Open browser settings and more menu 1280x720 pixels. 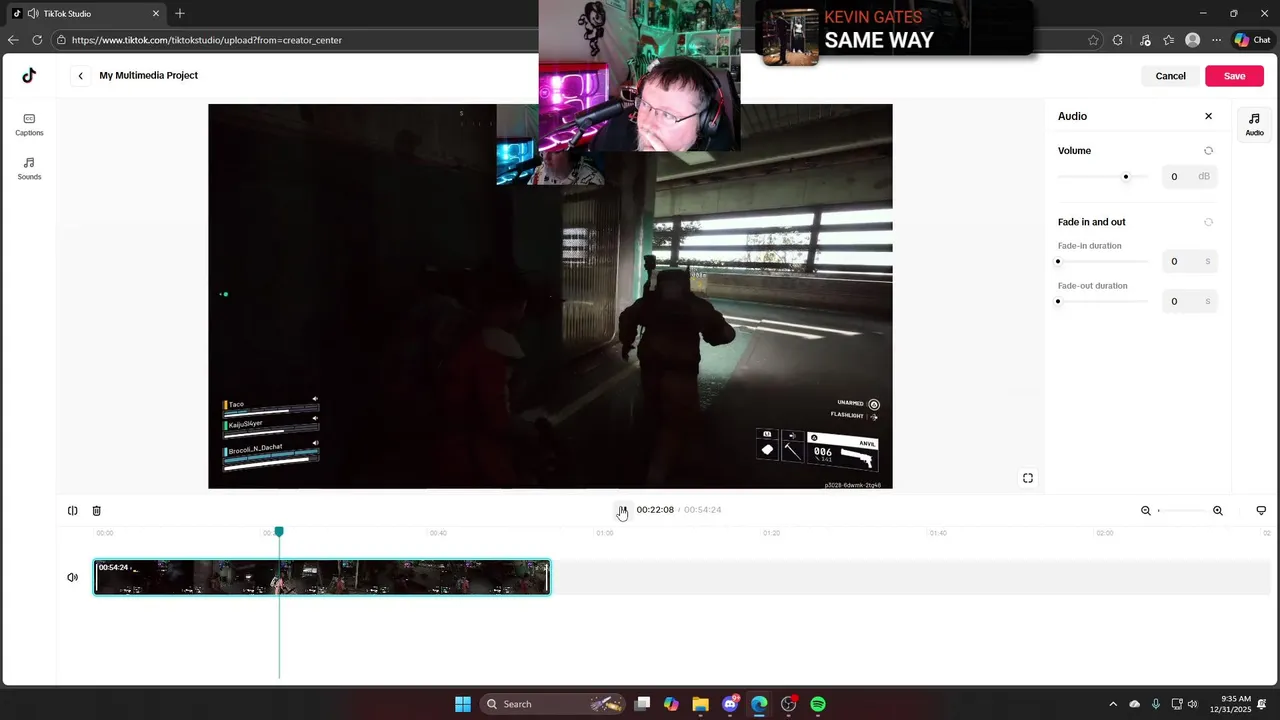pos(1216,40)
